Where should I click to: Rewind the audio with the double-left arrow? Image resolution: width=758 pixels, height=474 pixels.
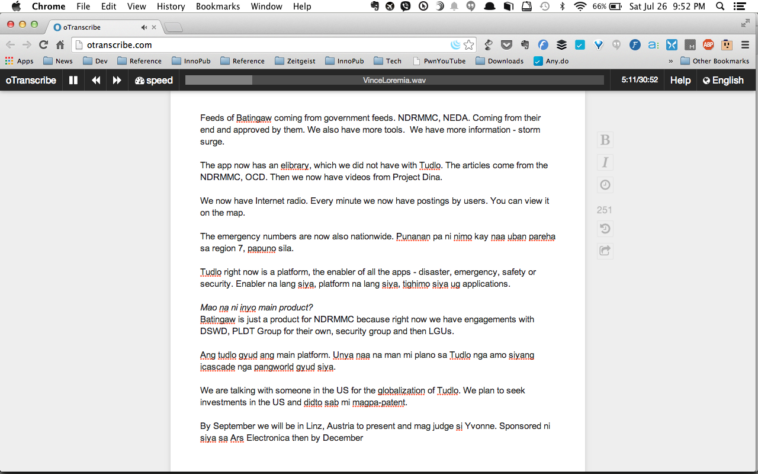96,80
